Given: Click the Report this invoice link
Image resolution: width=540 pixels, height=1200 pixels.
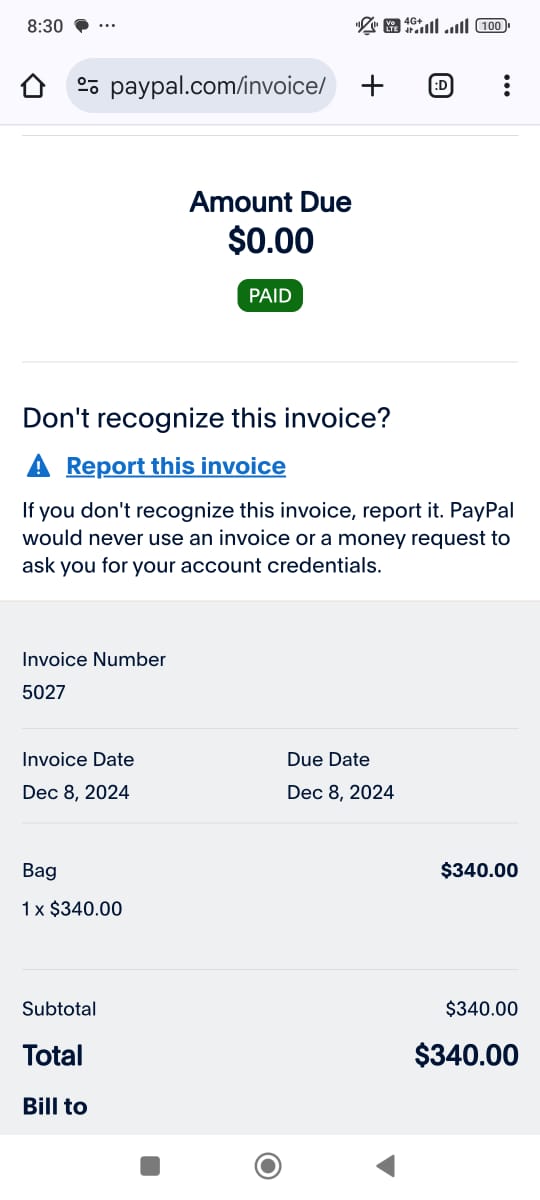Looking at the screenshot, I should 176,466.
